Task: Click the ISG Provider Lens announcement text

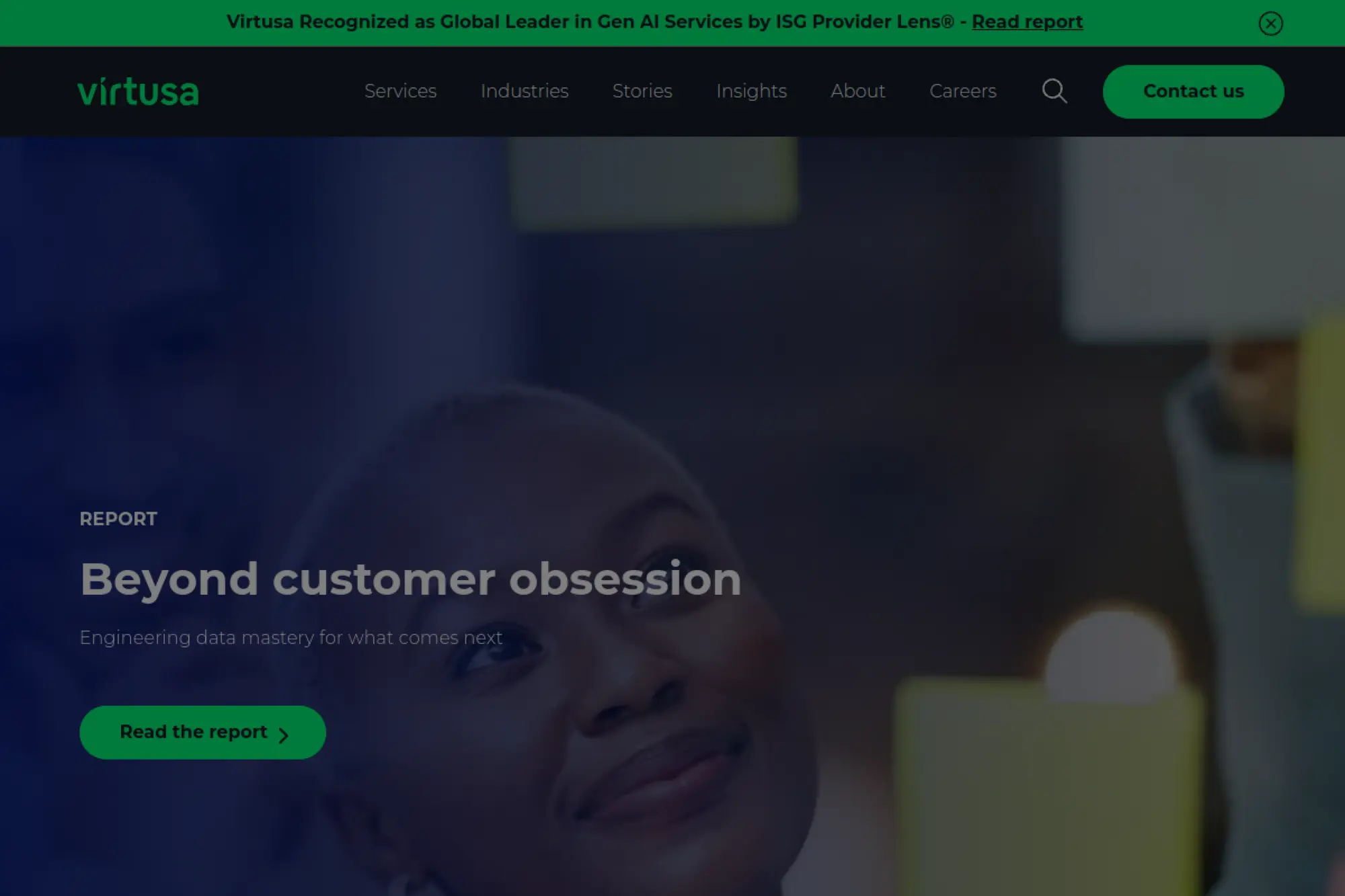Action: point(590,22)
